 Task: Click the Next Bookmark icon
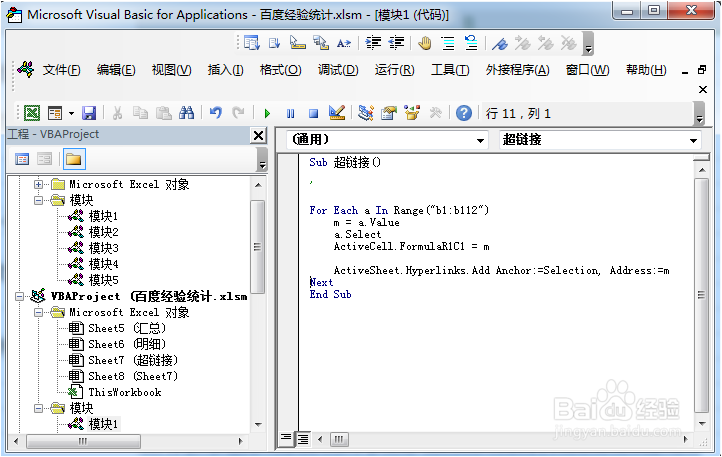click(523, 43)
